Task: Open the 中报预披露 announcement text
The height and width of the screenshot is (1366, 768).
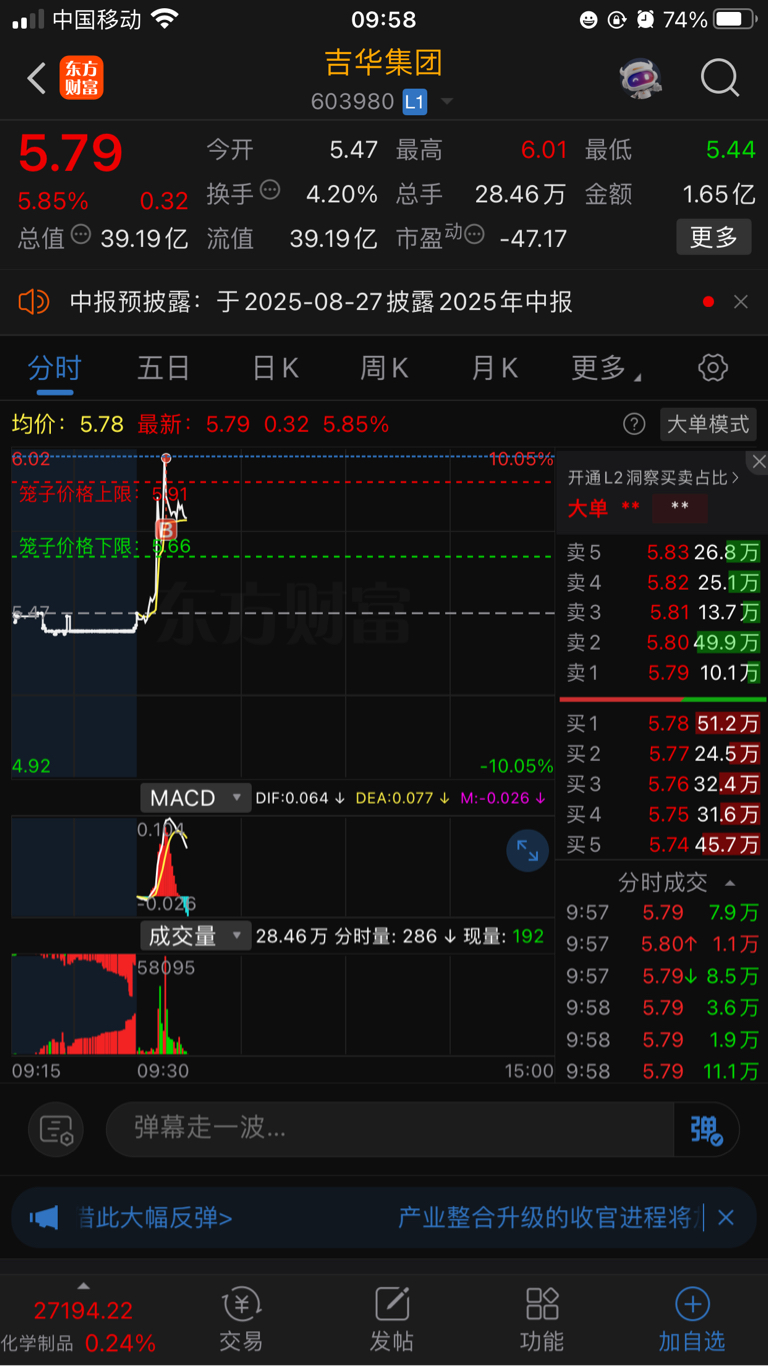Action: coord(321,302)
